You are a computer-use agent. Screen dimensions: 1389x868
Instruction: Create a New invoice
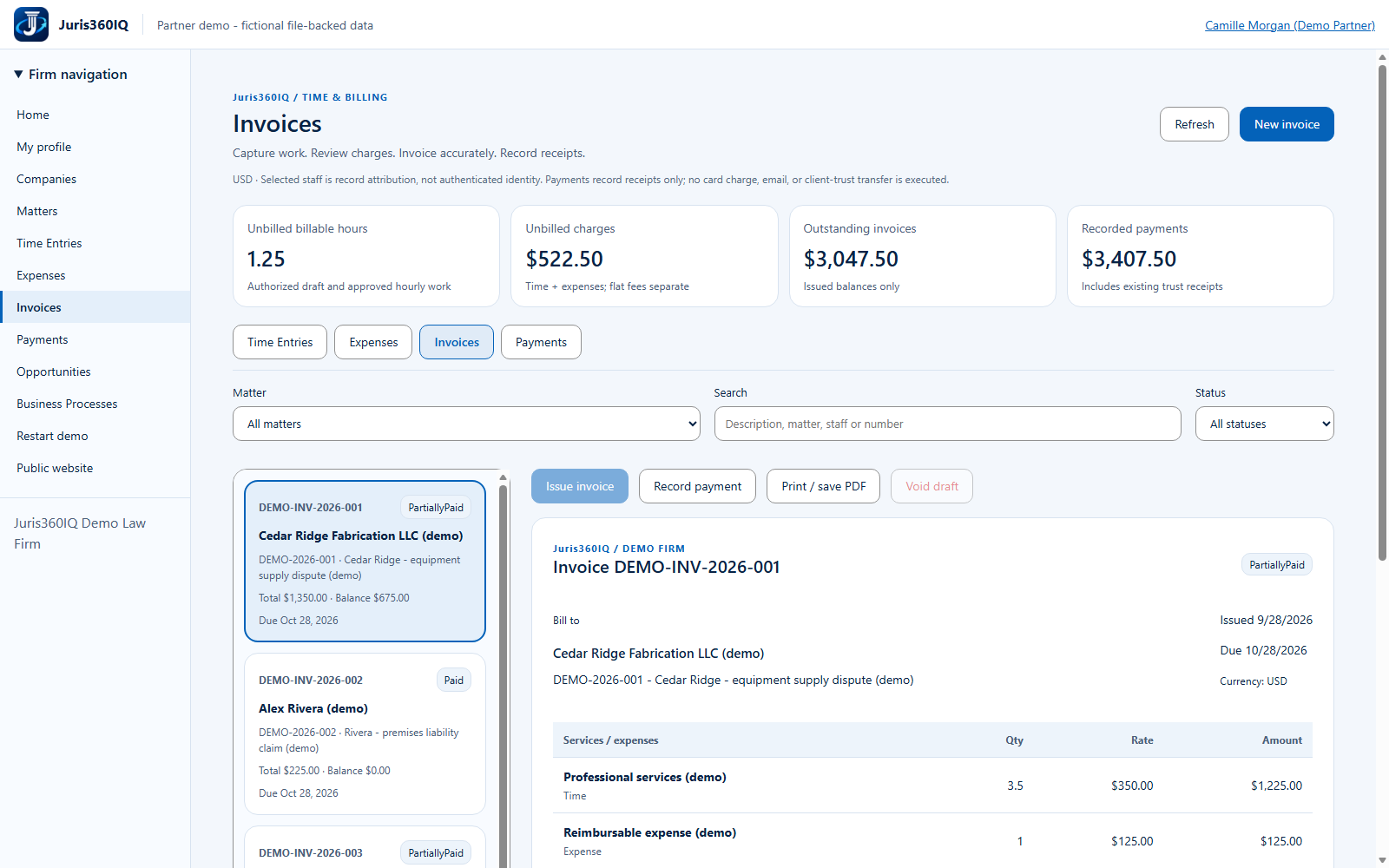pyautogui.click(x=1287, y=124)
